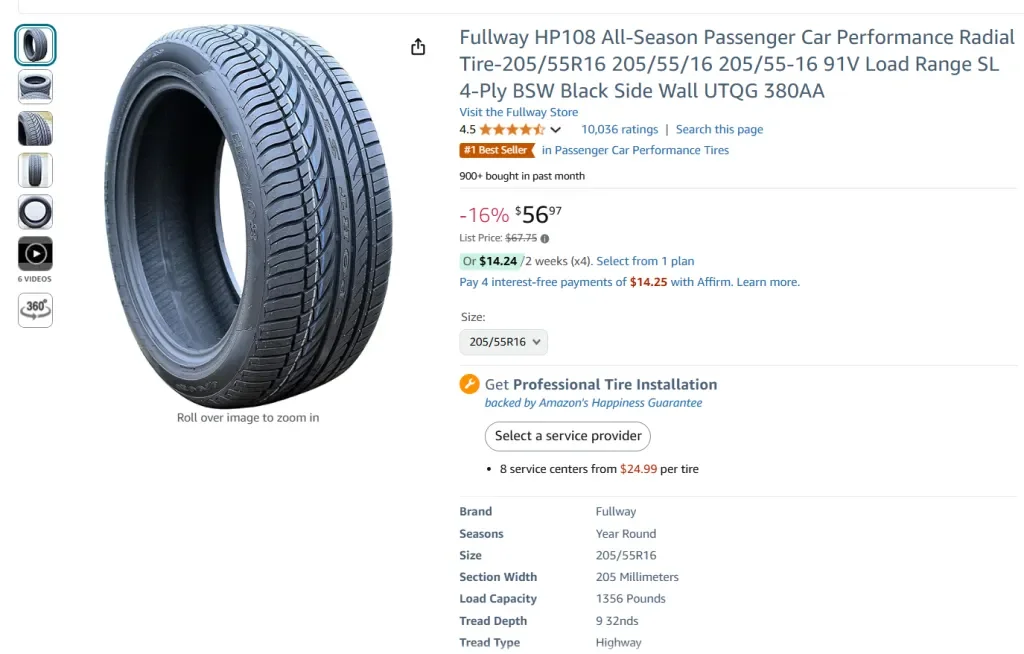1024x654 pixels.
Task: Click the orange wrench installation icon
Action: tap(469, 384)
